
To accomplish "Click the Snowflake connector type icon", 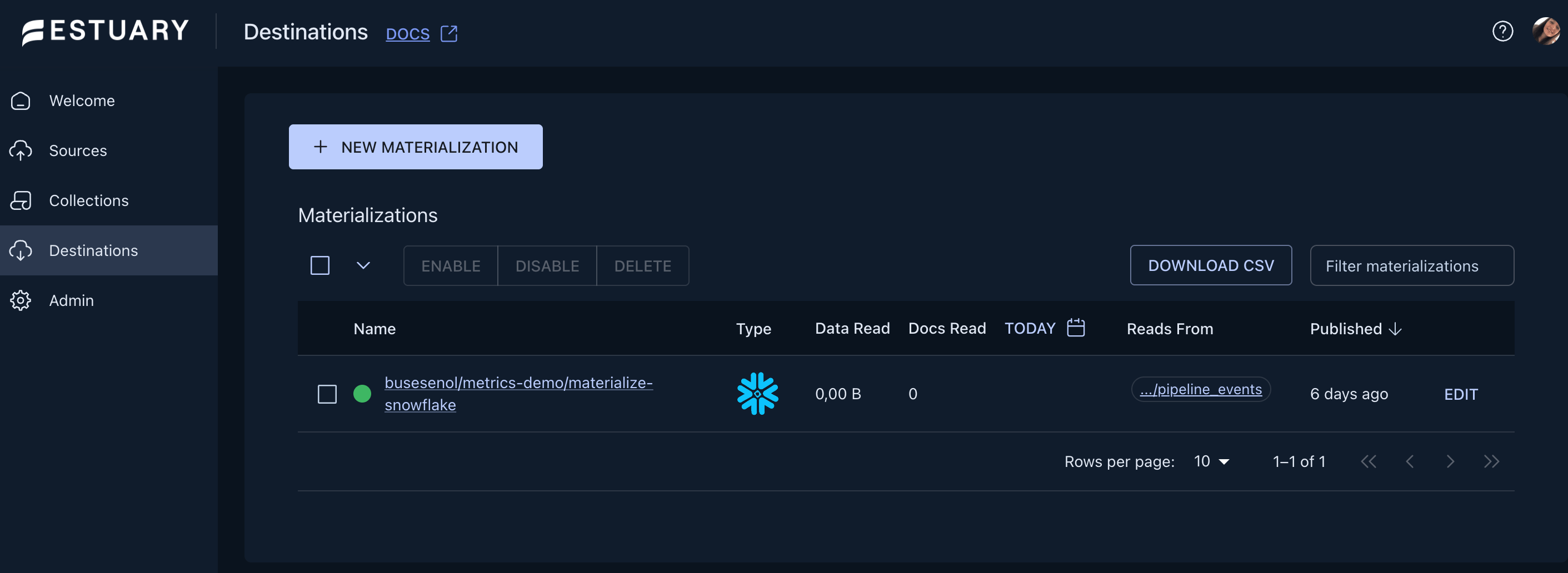I will pos(757,394).
